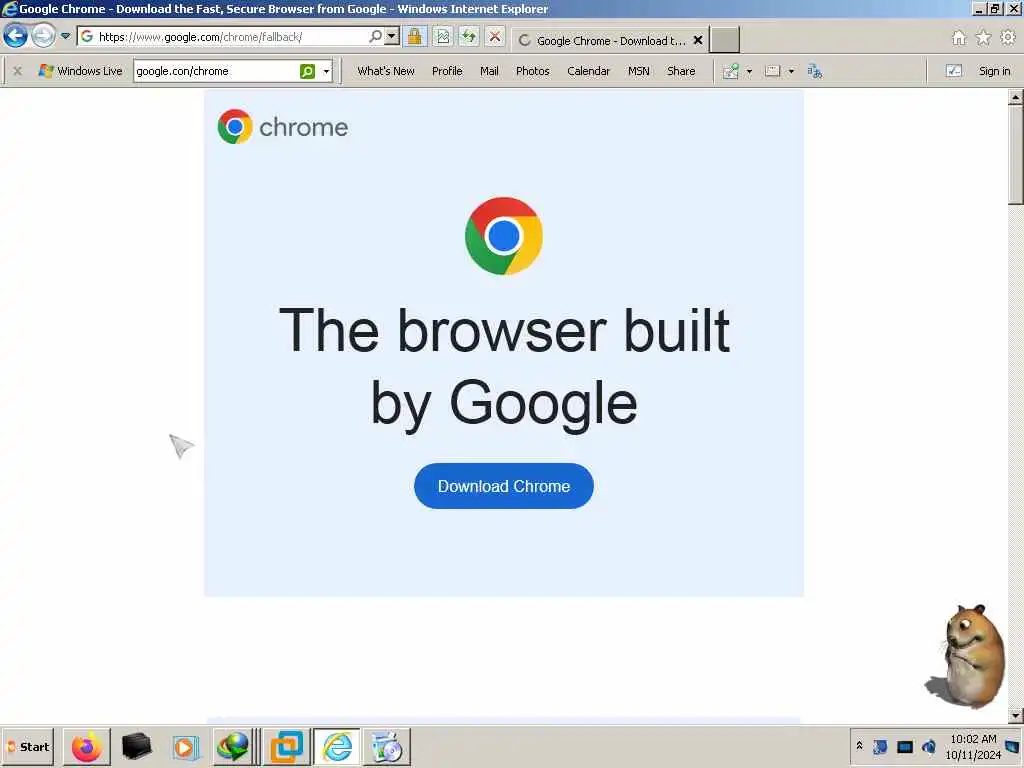Stop loading with the red X icon
This screenshot has width=1024, height=768.
pos(495,37)
